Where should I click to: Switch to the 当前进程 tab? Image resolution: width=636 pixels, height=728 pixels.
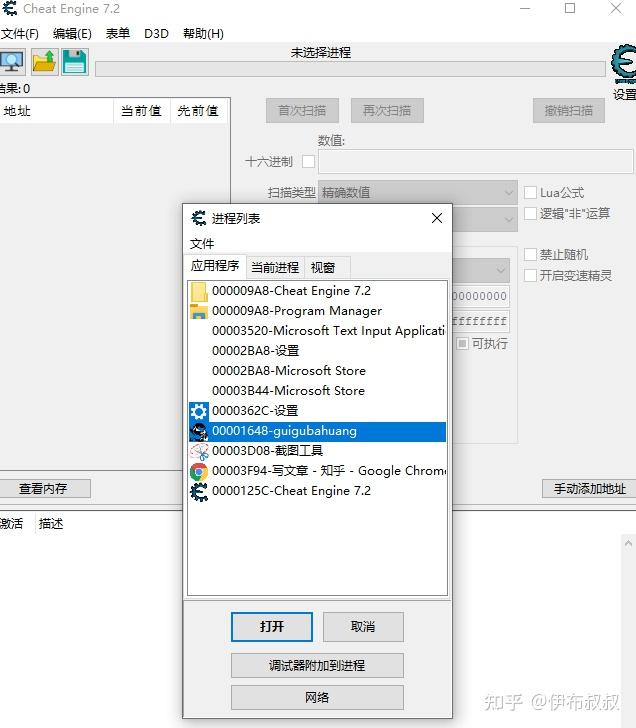(x=275, y=267)
